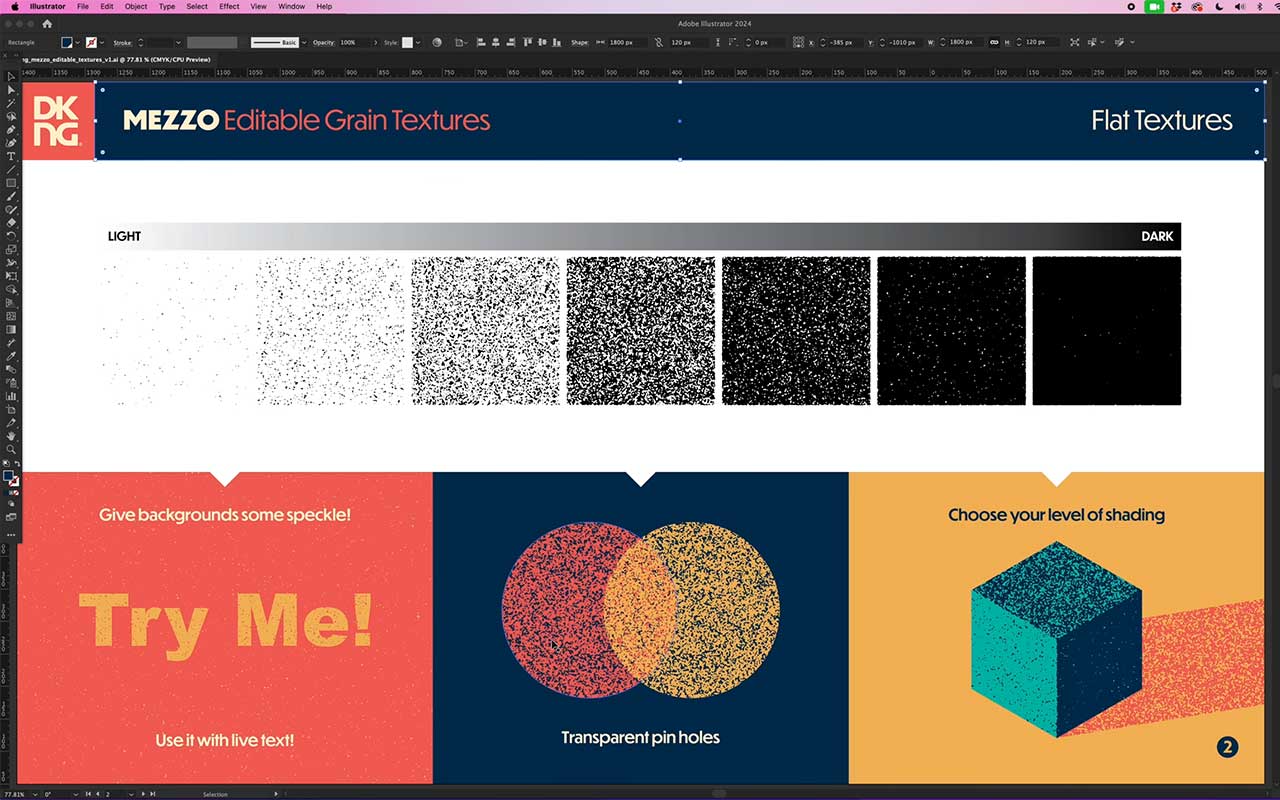Select the Direct Selection tool
The width and height of the screenshot is (1280, 800).
11,89
